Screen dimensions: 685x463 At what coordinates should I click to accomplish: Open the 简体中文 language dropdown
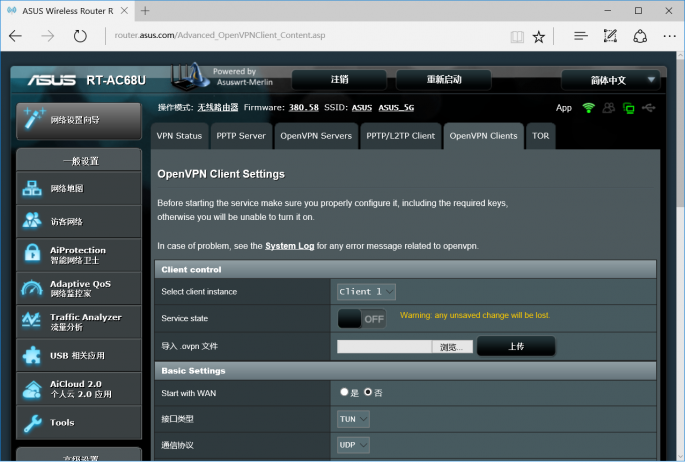point(610,80)
